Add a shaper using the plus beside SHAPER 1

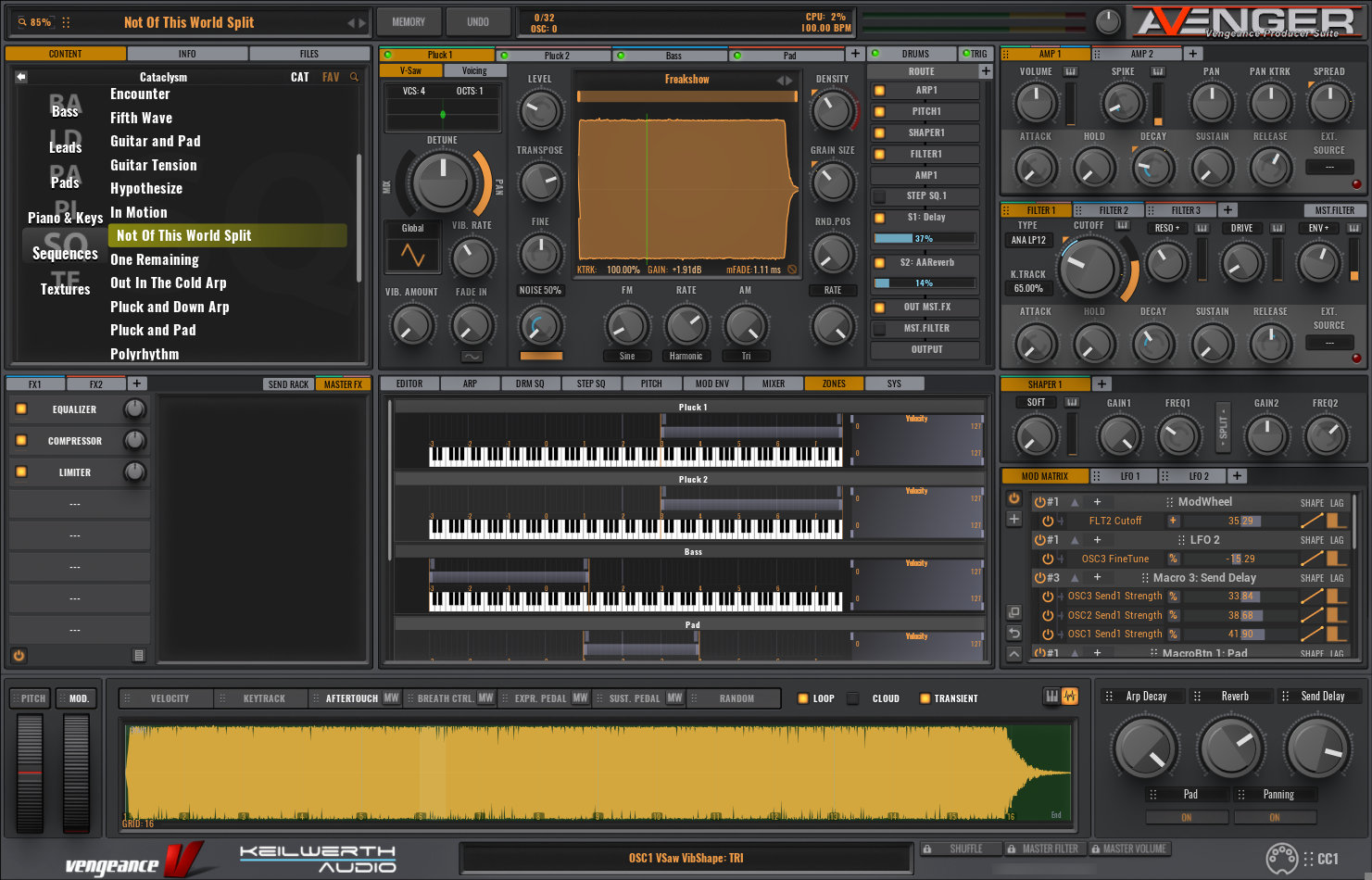pos(1101,384)
